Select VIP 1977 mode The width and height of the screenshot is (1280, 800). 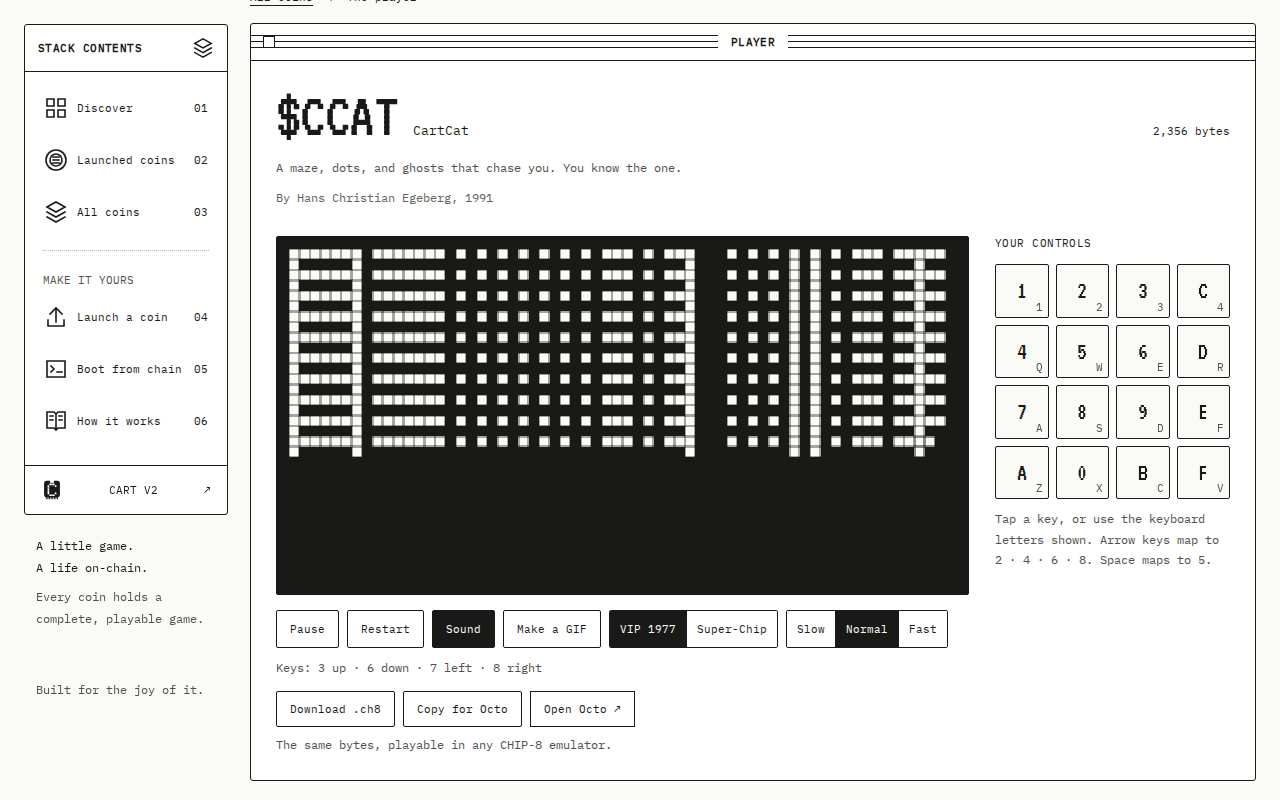[x=648, y=629]
